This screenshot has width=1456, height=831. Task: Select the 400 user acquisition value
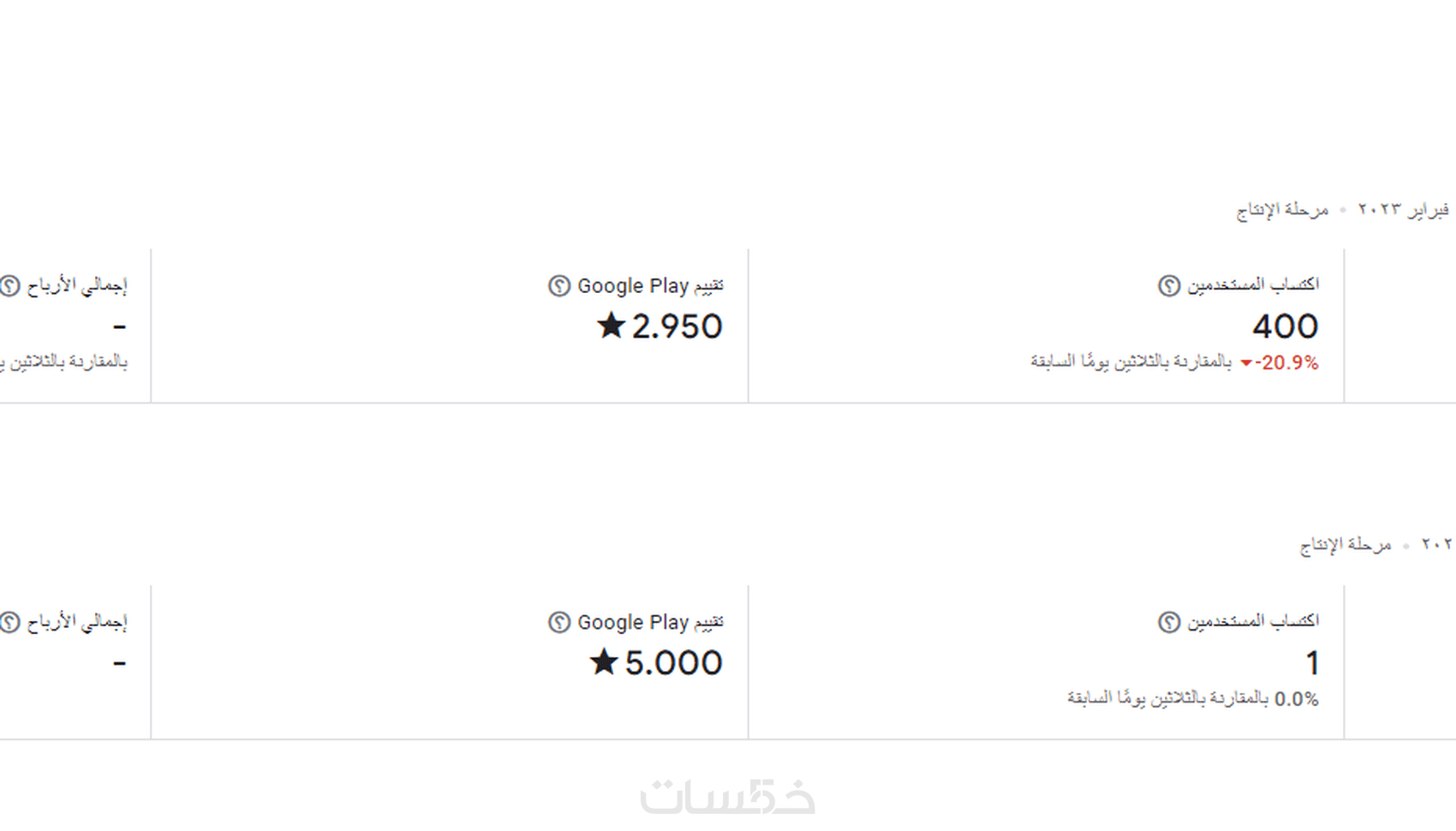(1285, 326)
